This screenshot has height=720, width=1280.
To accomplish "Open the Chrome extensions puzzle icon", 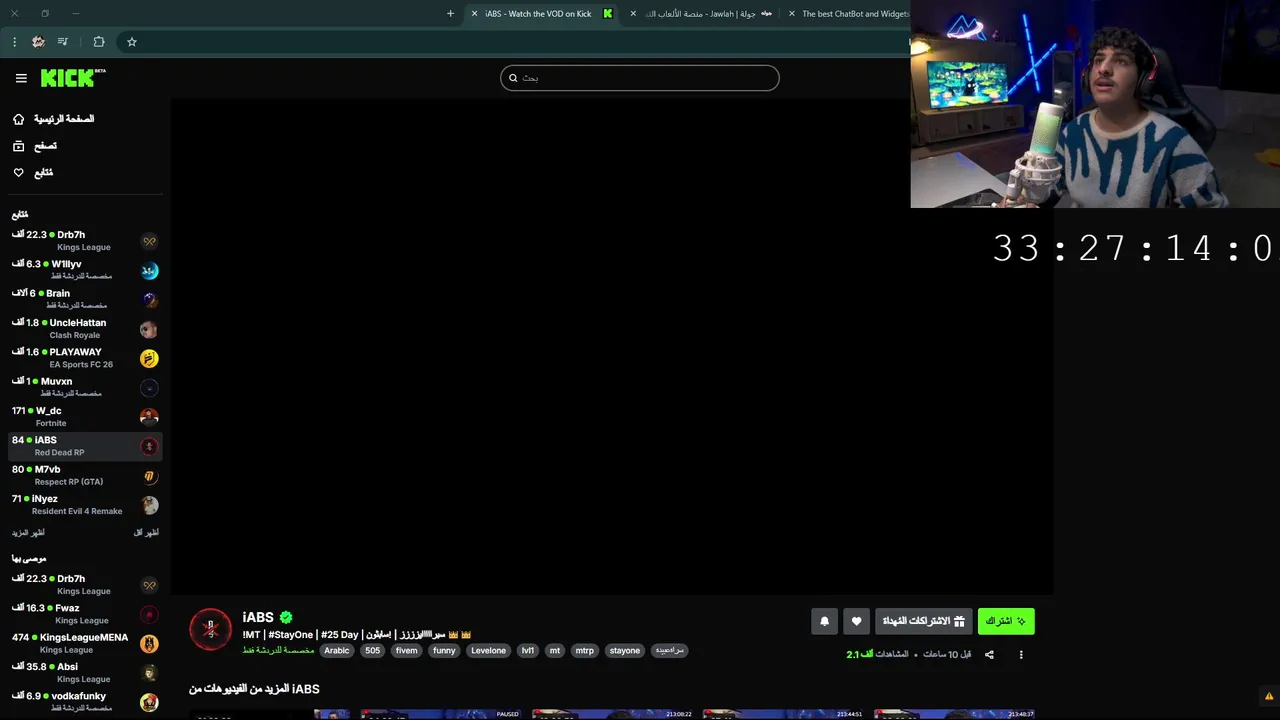I will click(99, 42).
